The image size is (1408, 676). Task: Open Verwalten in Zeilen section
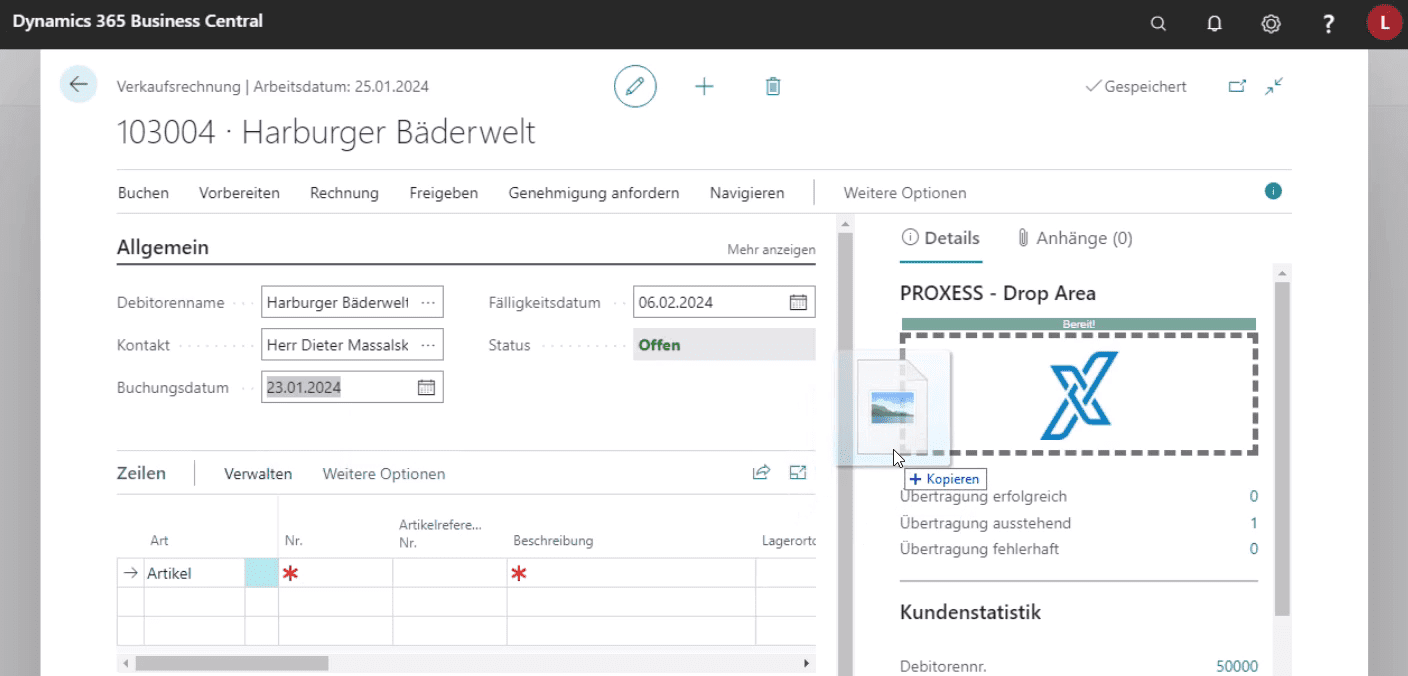coord(258,474)
